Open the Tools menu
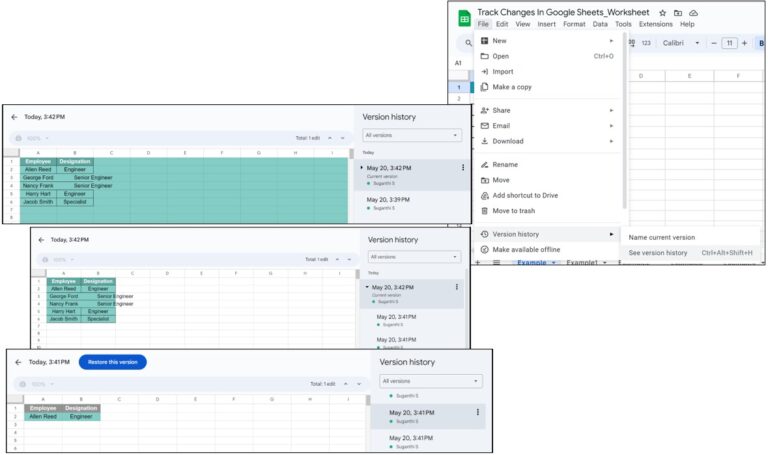 click(x=623, y=24)
